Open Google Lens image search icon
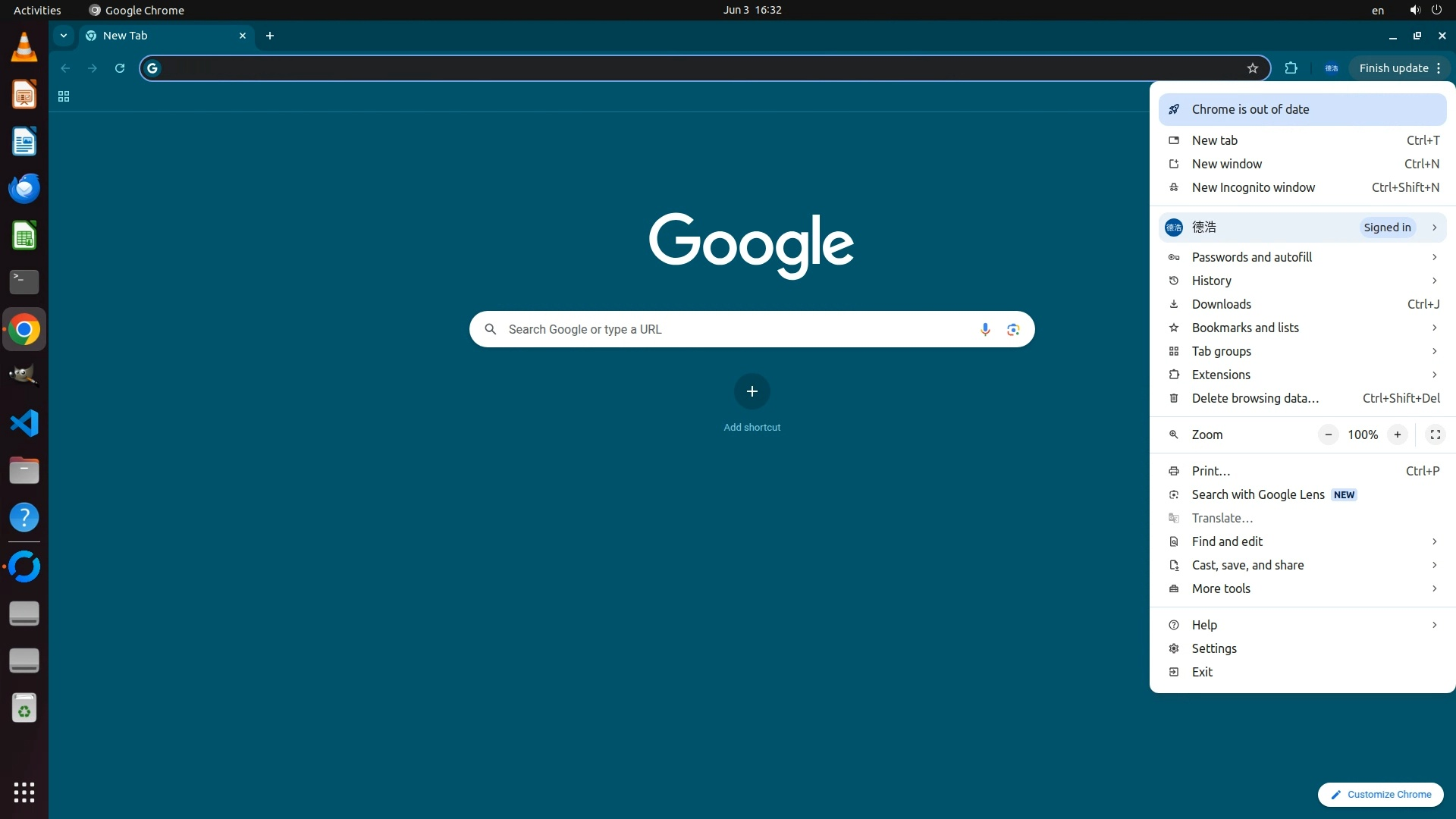The height and width of the screenshot is (819, 1456). [x=1013, y=329]
